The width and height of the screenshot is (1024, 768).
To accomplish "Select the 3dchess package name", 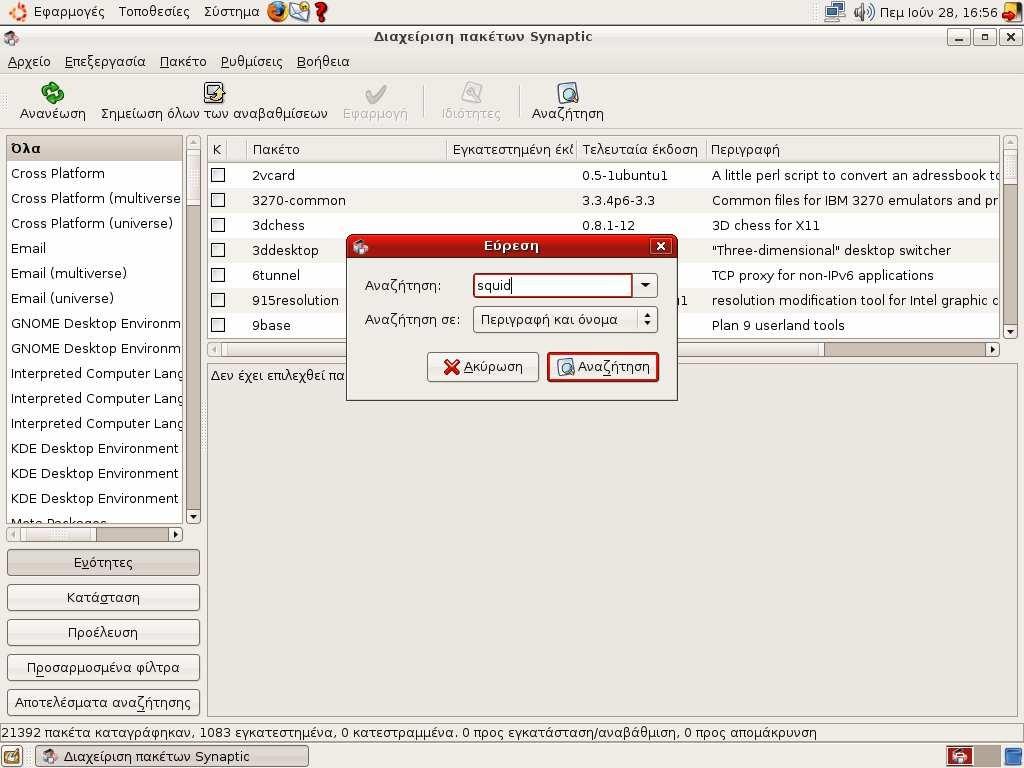I will pos(278,225).
